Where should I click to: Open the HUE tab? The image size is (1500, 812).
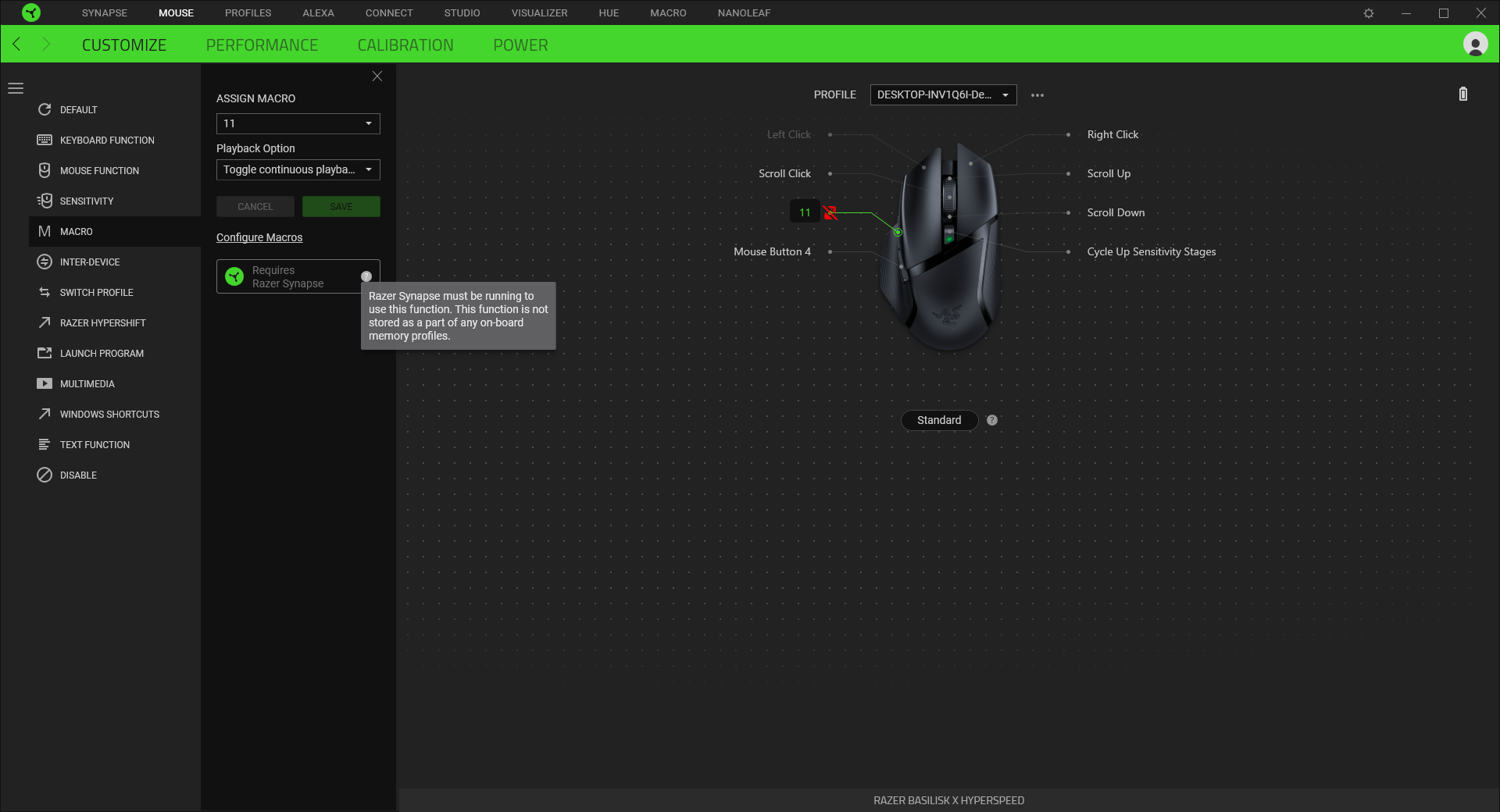click(609, 13)
